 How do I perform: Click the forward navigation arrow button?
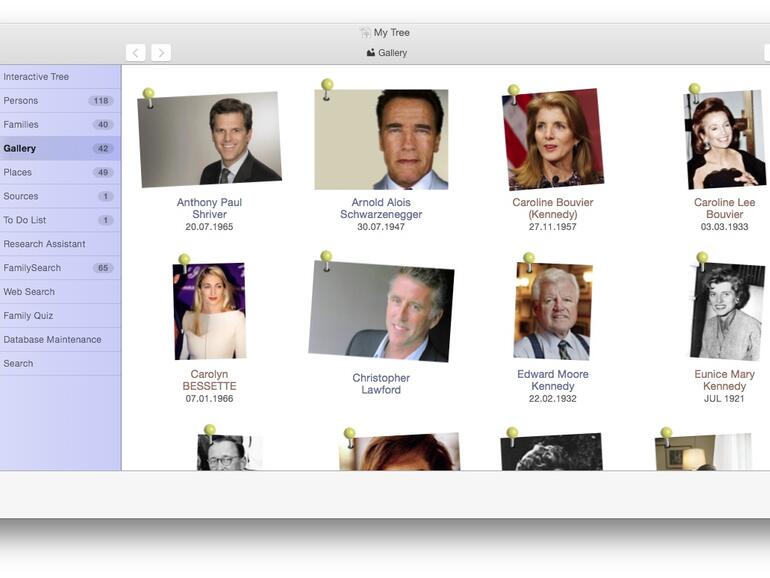click(x=161, y=53)
